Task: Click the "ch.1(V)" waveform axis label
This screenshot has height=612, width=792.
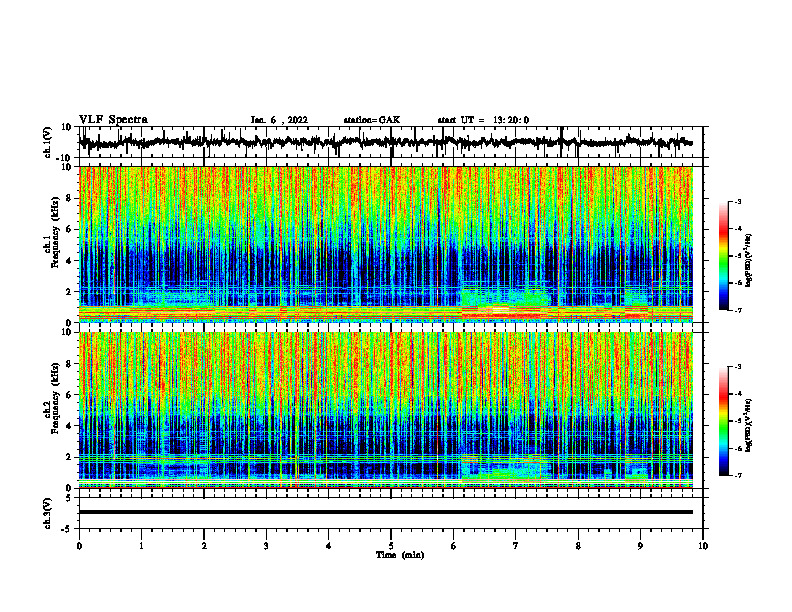Action: [48, 143]
